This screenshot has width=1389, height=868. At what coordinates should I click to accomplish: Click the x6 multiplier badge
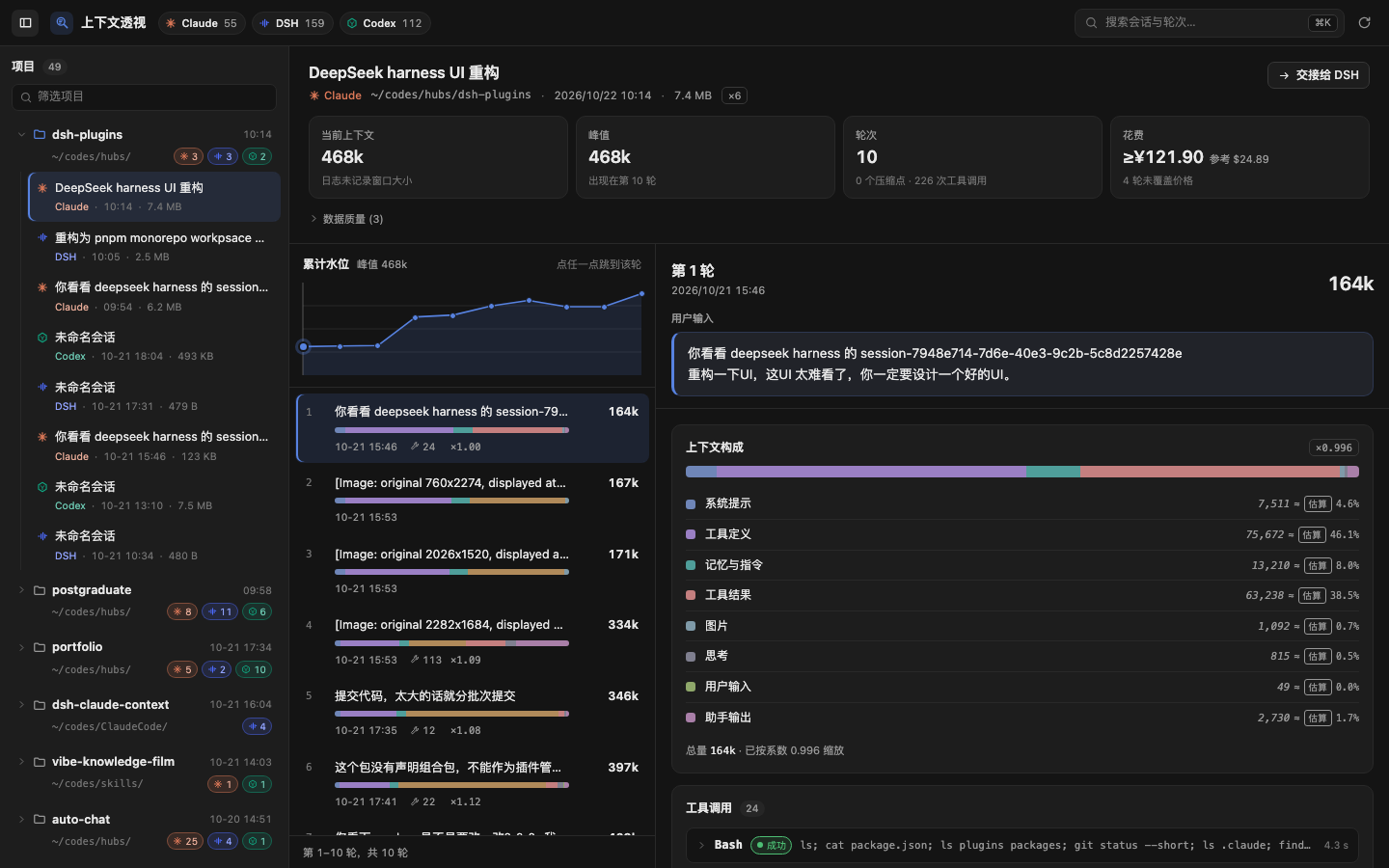point(735,95)
